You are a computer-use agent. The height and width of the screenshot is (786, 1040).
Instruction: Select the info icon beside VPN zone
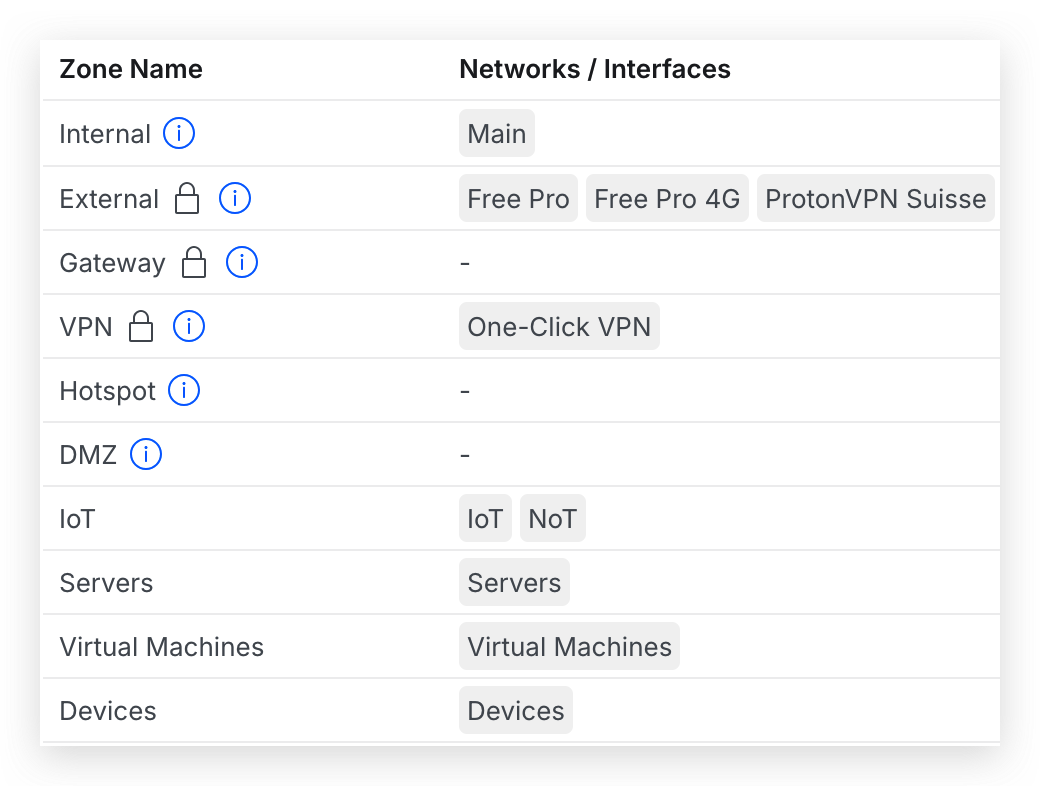189,326
